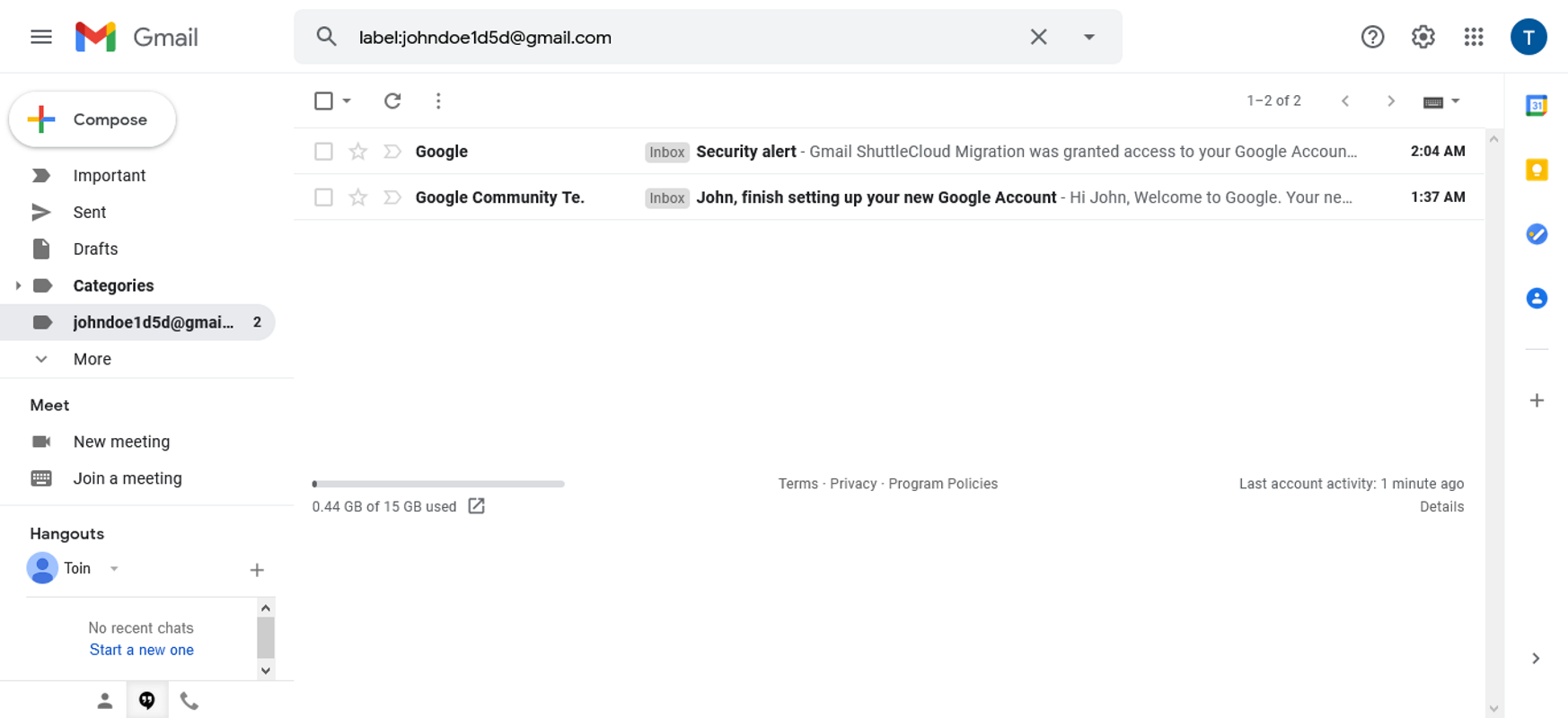Show search options dropdown arrow
The width and height of the screenshot is (1568, 718).
(1088, 37)
